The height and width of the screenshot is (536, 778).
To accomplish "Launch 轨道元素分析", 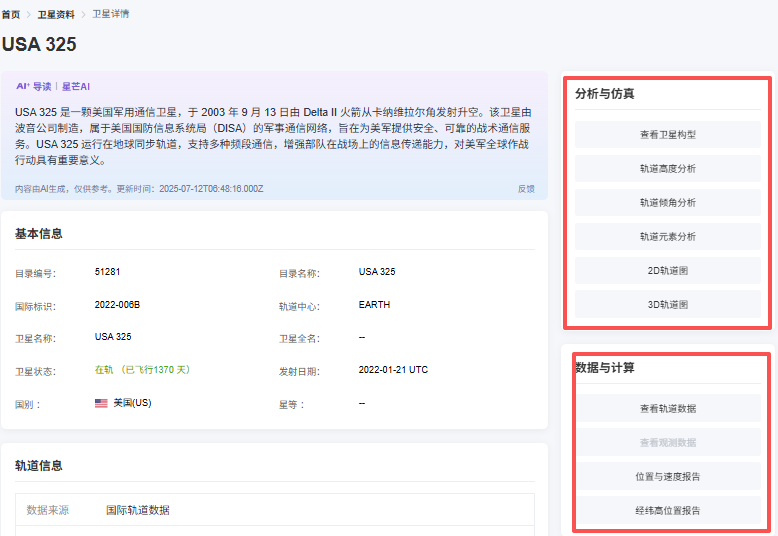I will coord(667,236).
